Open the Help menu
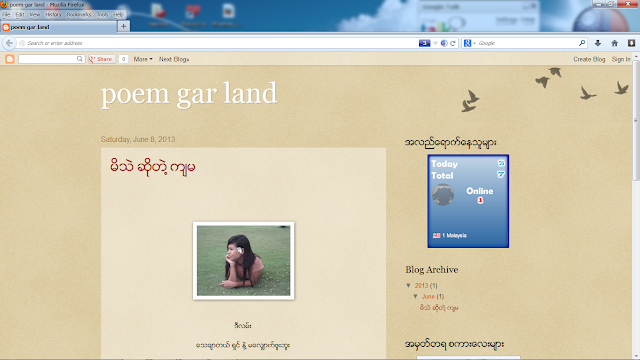The height and width of the screenshot is (360, 640). tap(118, 14)
